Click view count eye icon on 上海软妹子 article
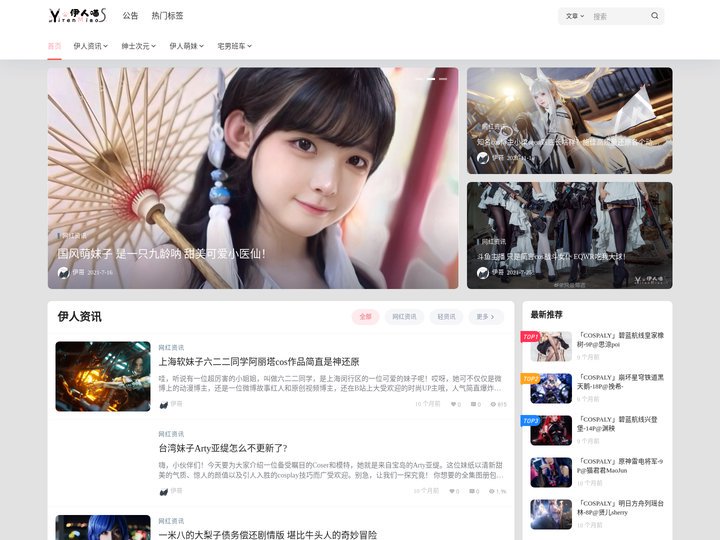 pos(493,405)
